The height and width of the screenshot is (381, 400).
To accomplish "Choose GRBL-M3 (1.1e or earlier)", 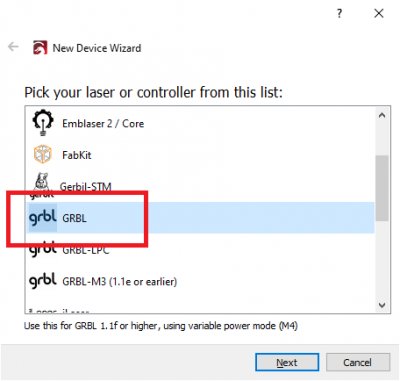I will [200, 281].
